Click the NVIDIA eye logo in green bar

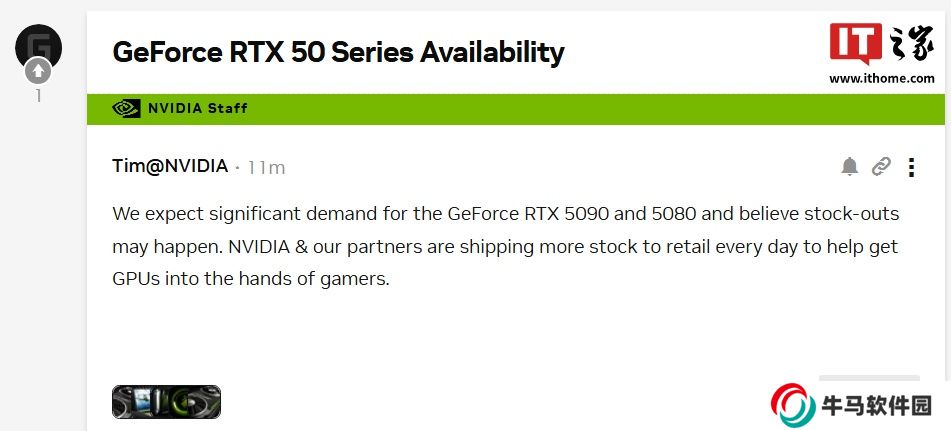tap(127, 108)
